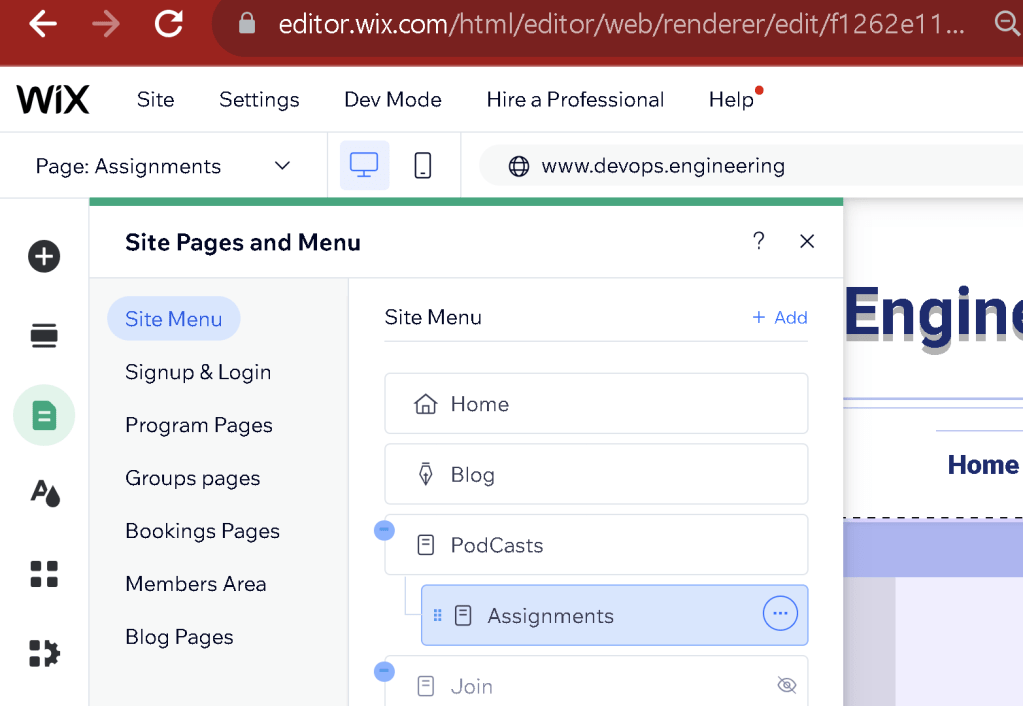Reload the page with refresh icon
The width and height of the screenshot is (1023, 706).
coord(168,24)
